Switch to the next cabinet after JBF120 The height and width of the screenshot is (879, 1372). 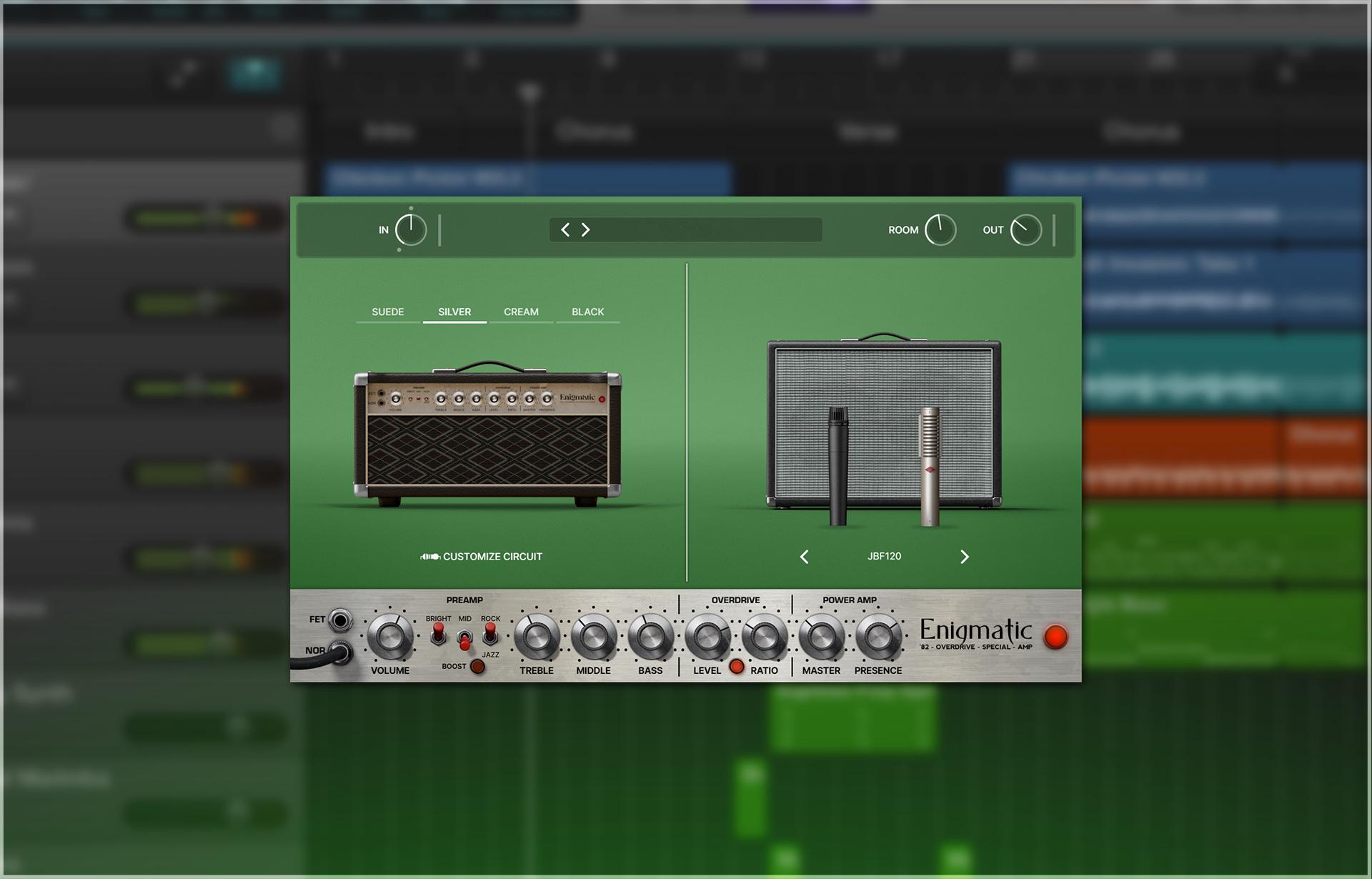965,557
